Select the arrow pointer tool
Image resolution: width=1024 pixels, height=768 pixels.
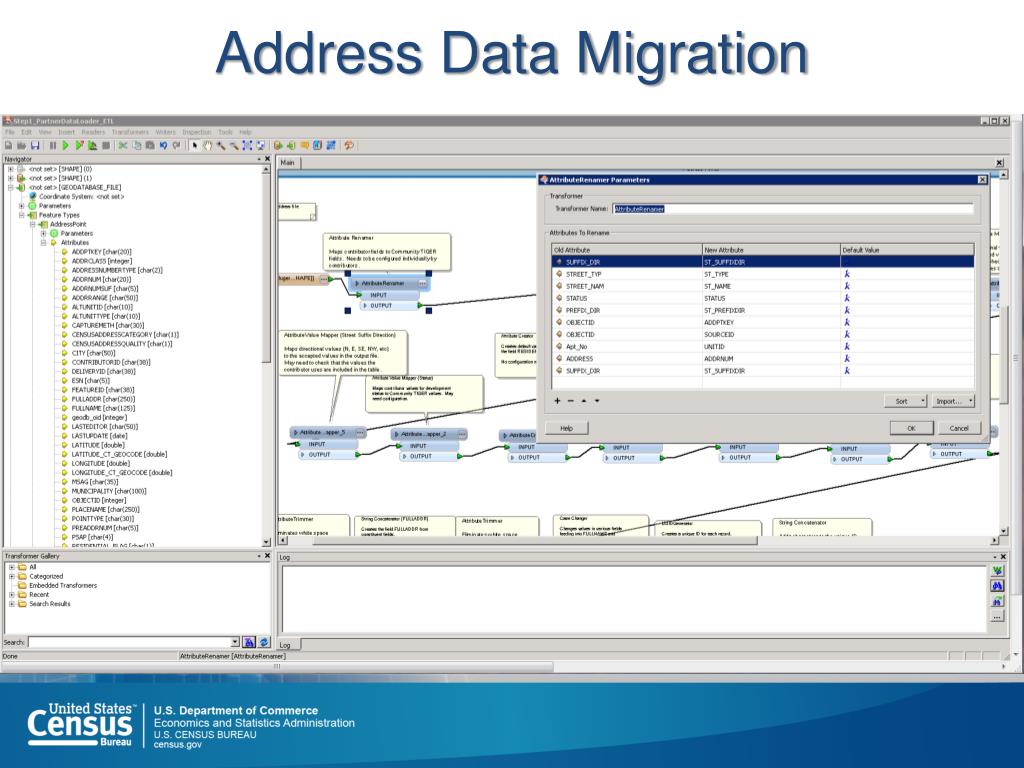pyautogui.click(x=195, y=146)
